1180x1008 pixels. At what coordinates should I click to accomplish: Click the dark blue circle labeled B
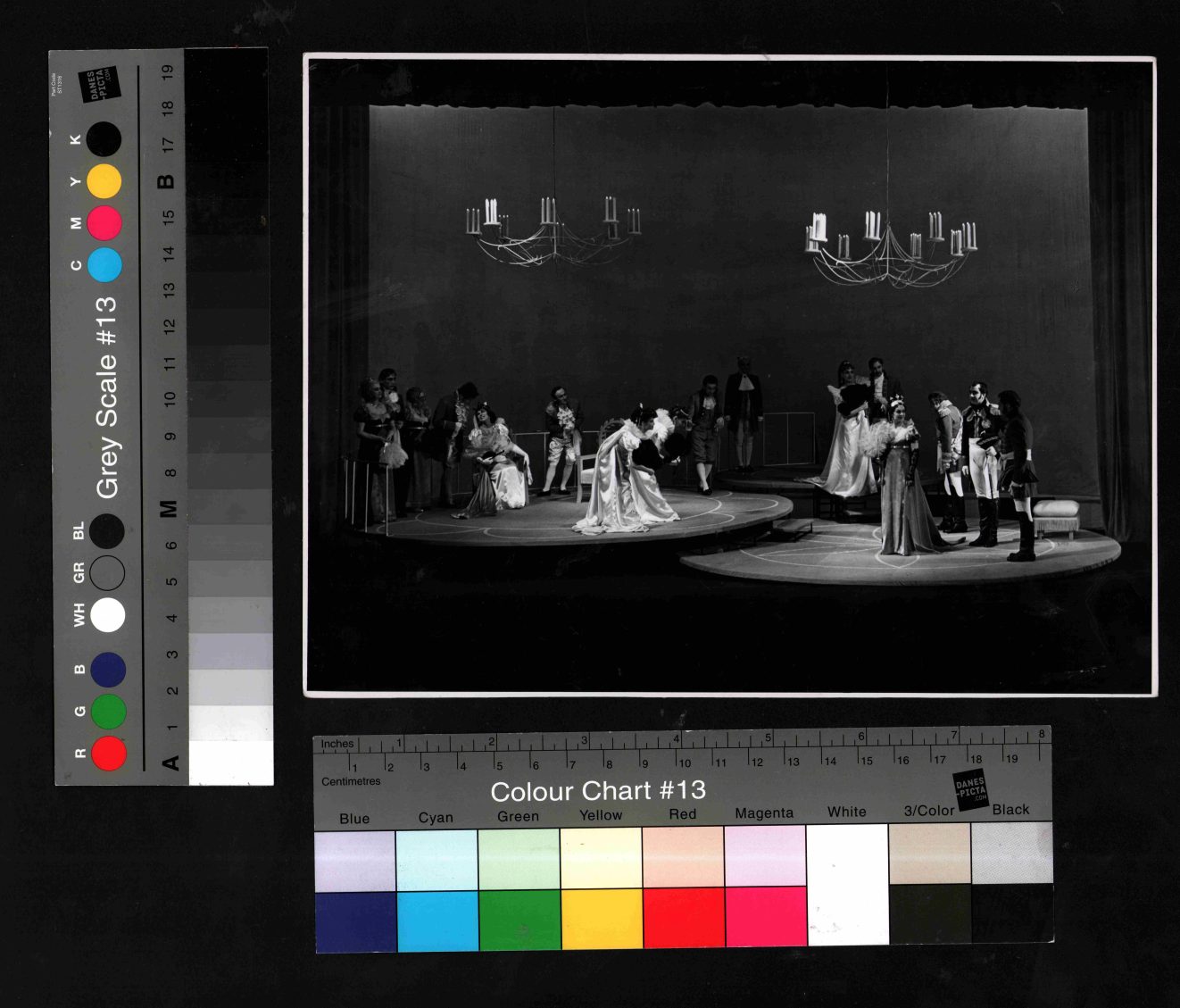click(108, 670)
